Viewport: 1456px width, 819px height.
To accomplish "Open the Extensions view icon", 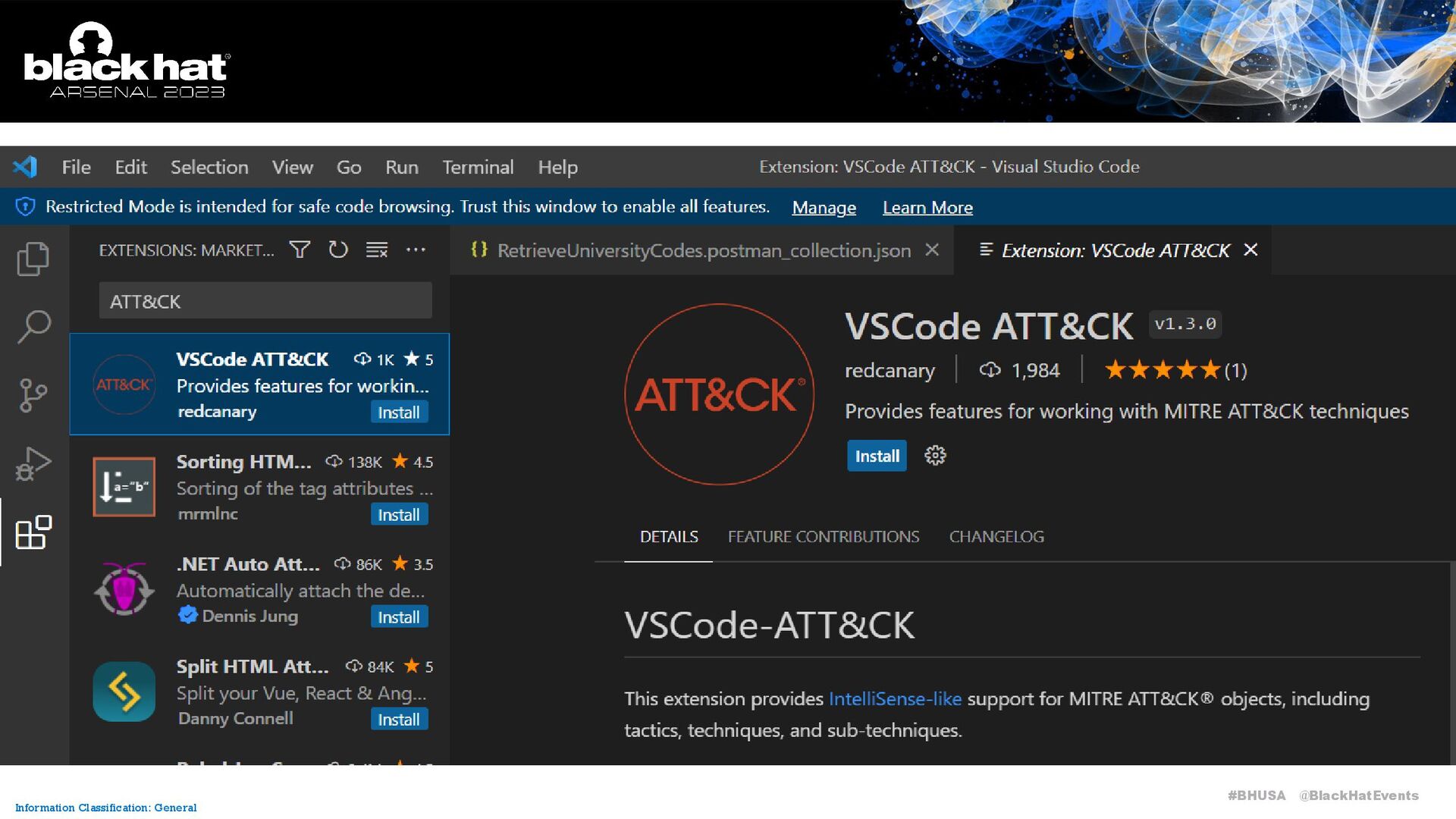I will pyautogui.click(x=33, y=532).
